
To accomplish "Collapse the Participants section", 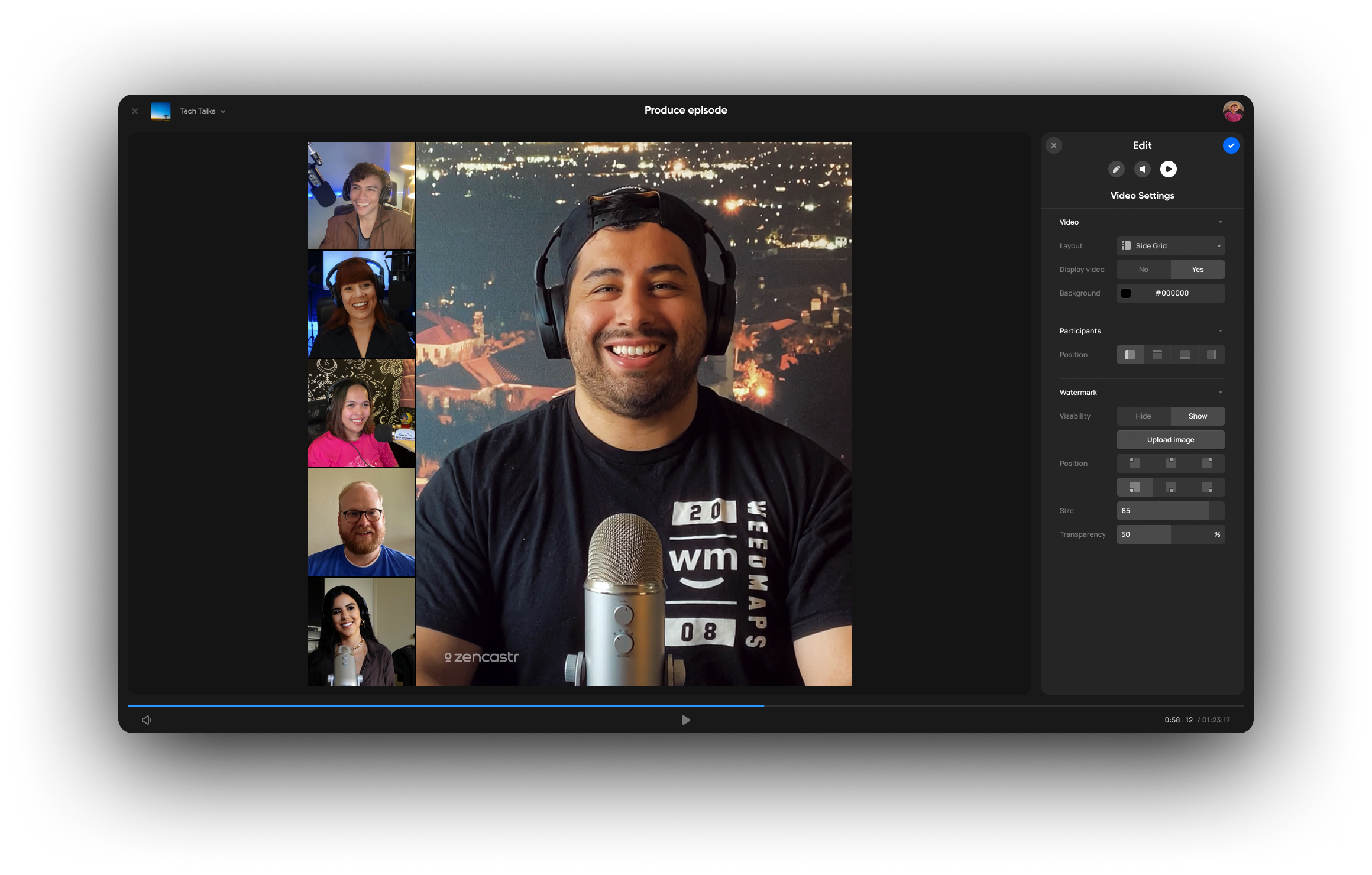I will coord(1220,331).
